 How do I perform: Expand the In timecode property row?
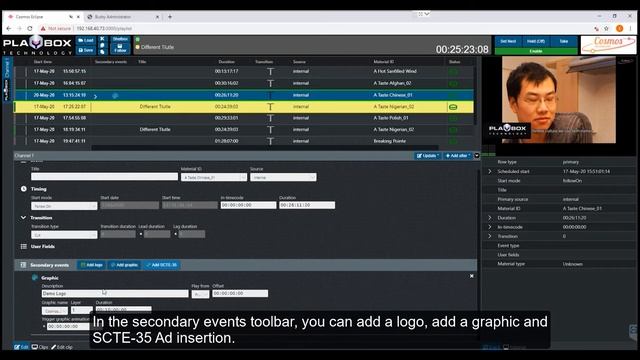coord(490,227)
